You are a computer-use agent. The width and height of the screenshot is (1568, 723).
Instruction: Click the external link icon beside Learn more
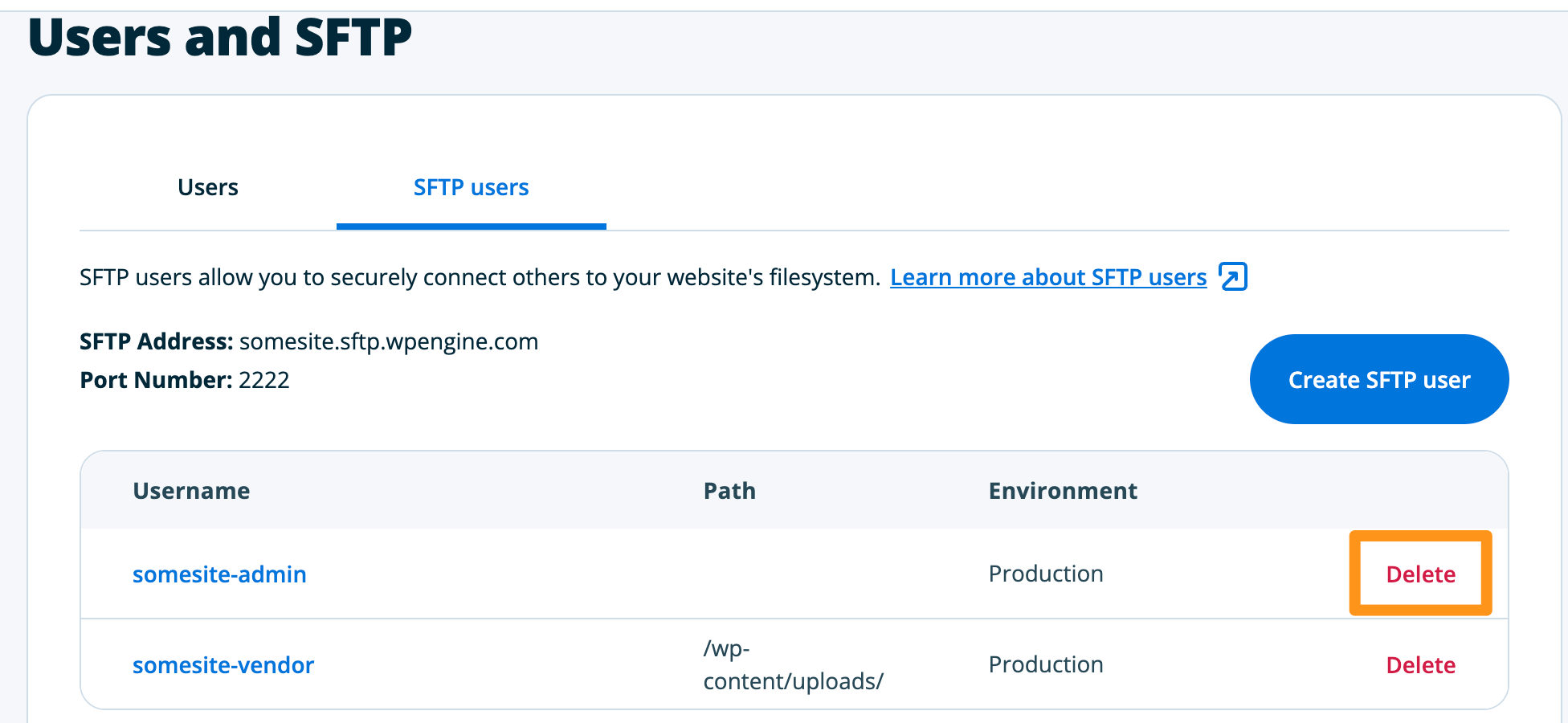pos(1232,276)
